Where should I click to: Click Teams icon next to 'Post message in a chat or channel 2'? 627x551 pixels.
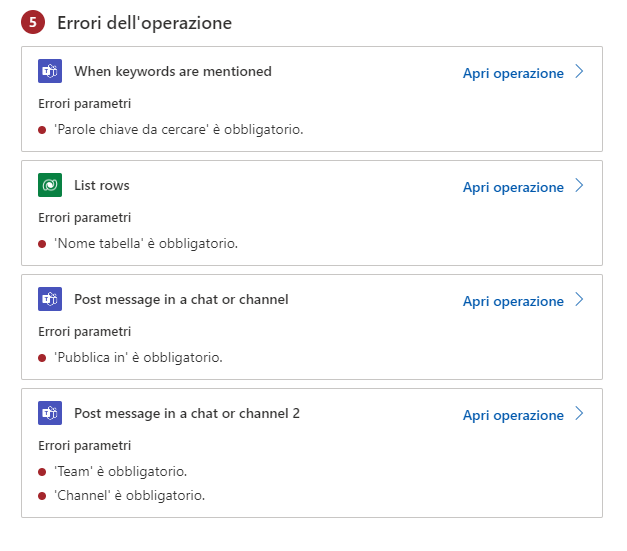(50, 413)
